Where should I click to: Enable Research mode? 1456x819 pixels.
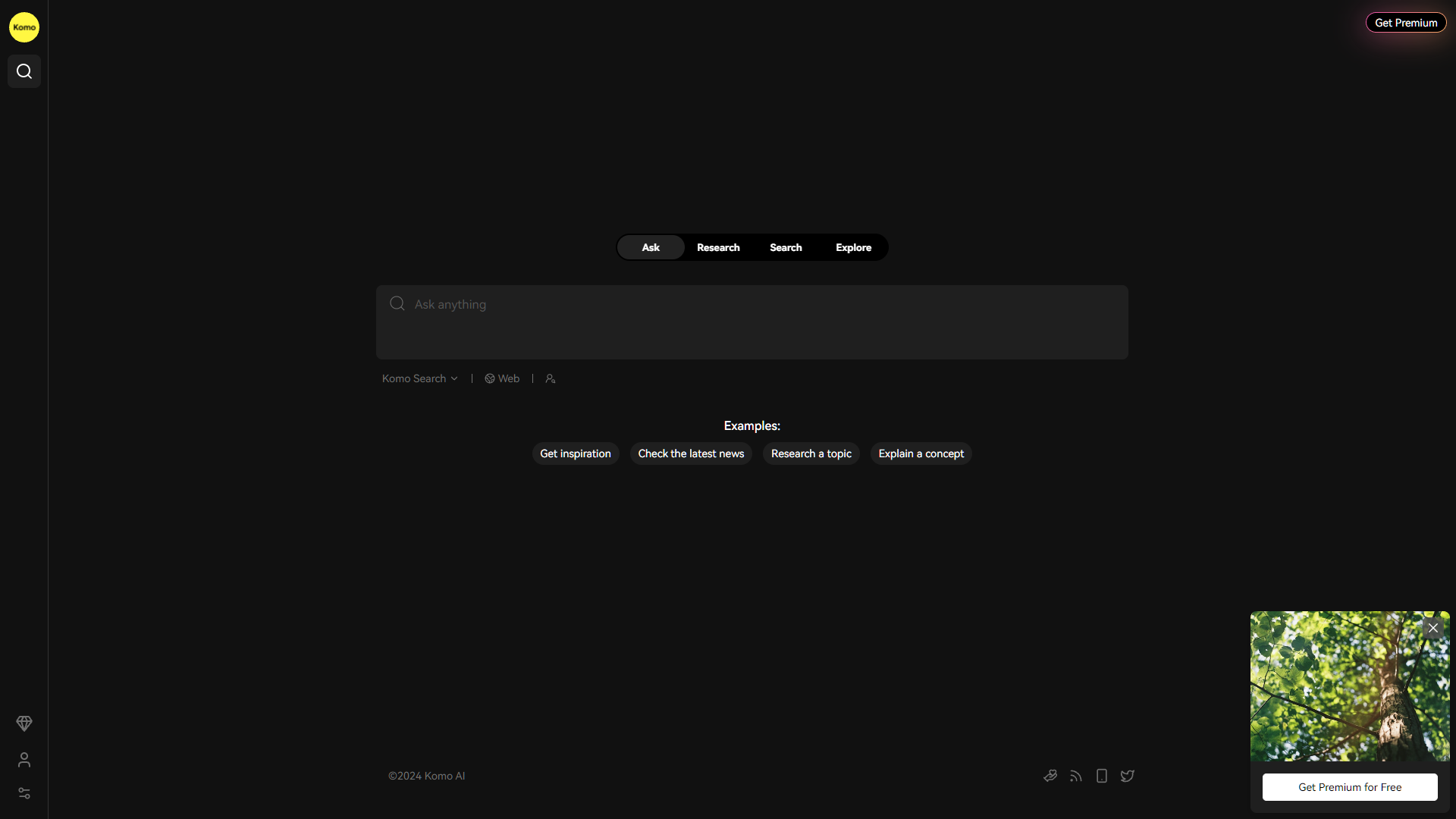coord(718,247)
